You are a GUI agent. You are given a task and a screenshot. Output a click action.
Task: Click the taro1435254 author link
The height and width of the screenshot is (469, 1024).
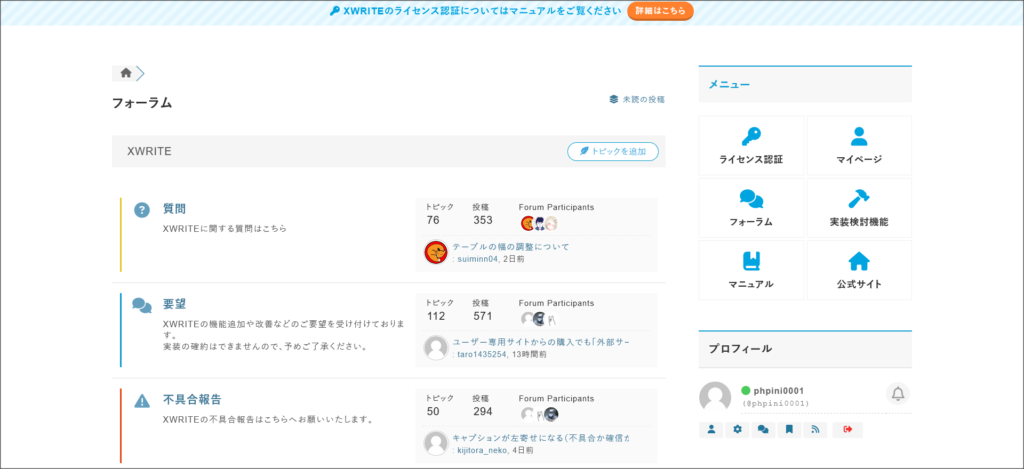(x=482, y=354)
